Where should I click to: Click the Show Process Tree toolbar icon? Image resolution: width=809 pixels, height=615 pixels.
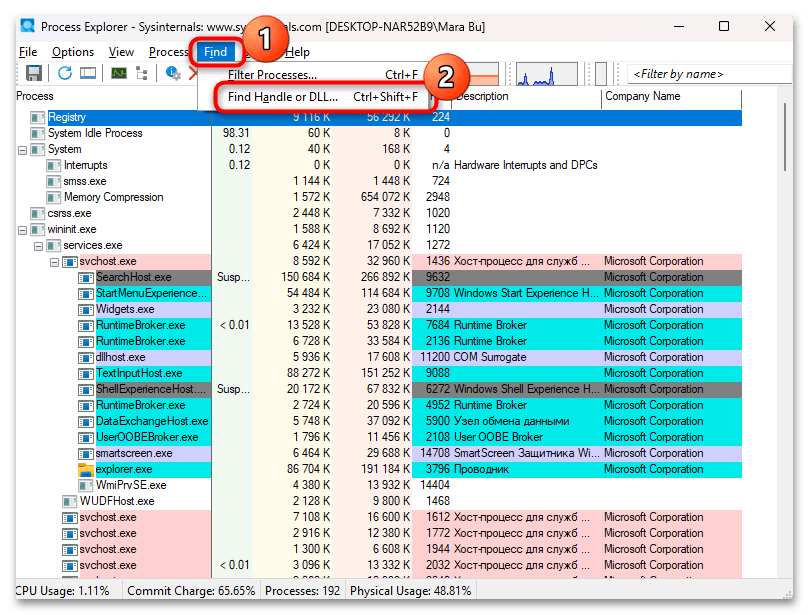pos(142,73)
